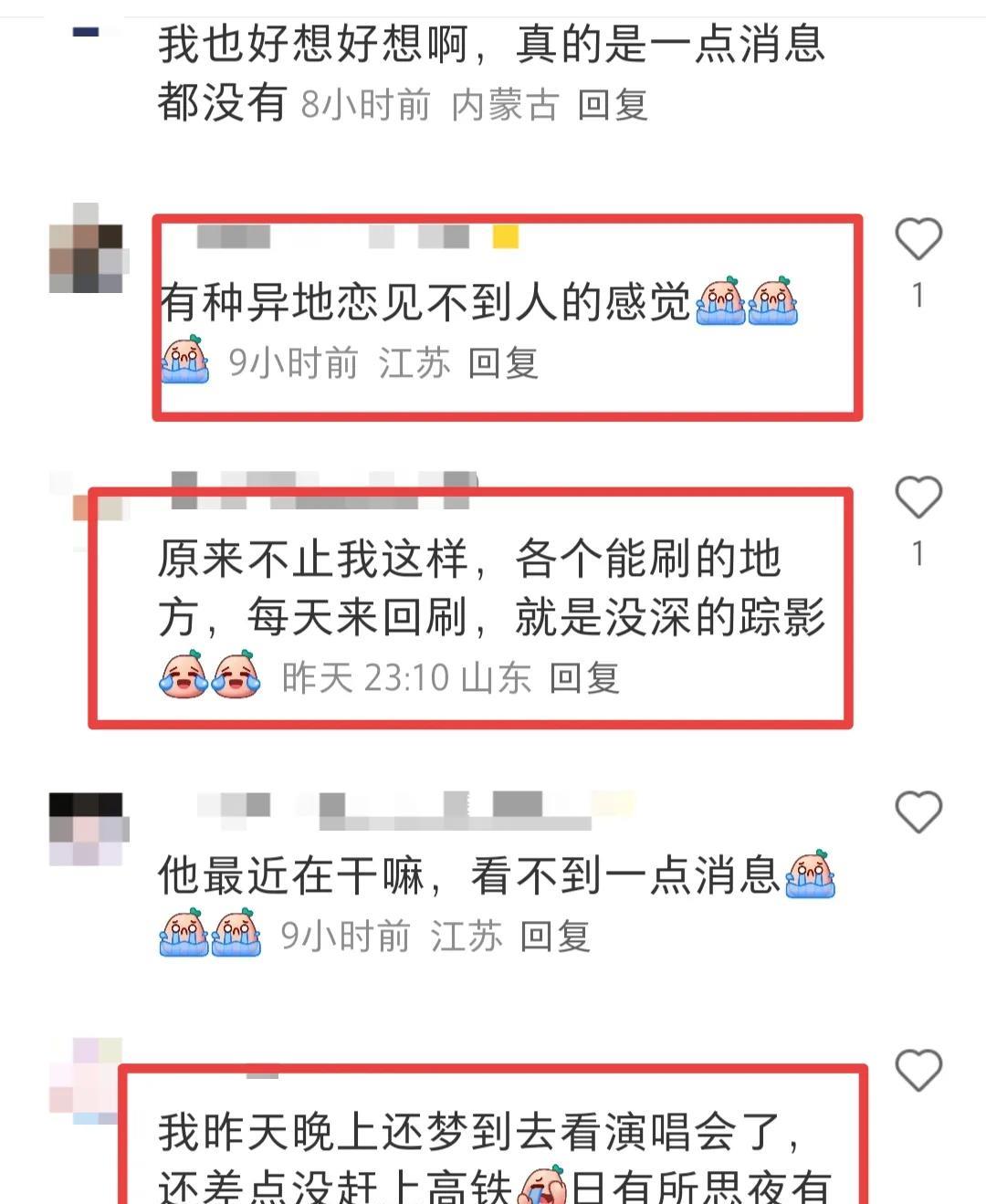This screenshot has height=1204, width=986.
Task: Like the Shandong comment with heart icon
Action: [x=918, y=497]
